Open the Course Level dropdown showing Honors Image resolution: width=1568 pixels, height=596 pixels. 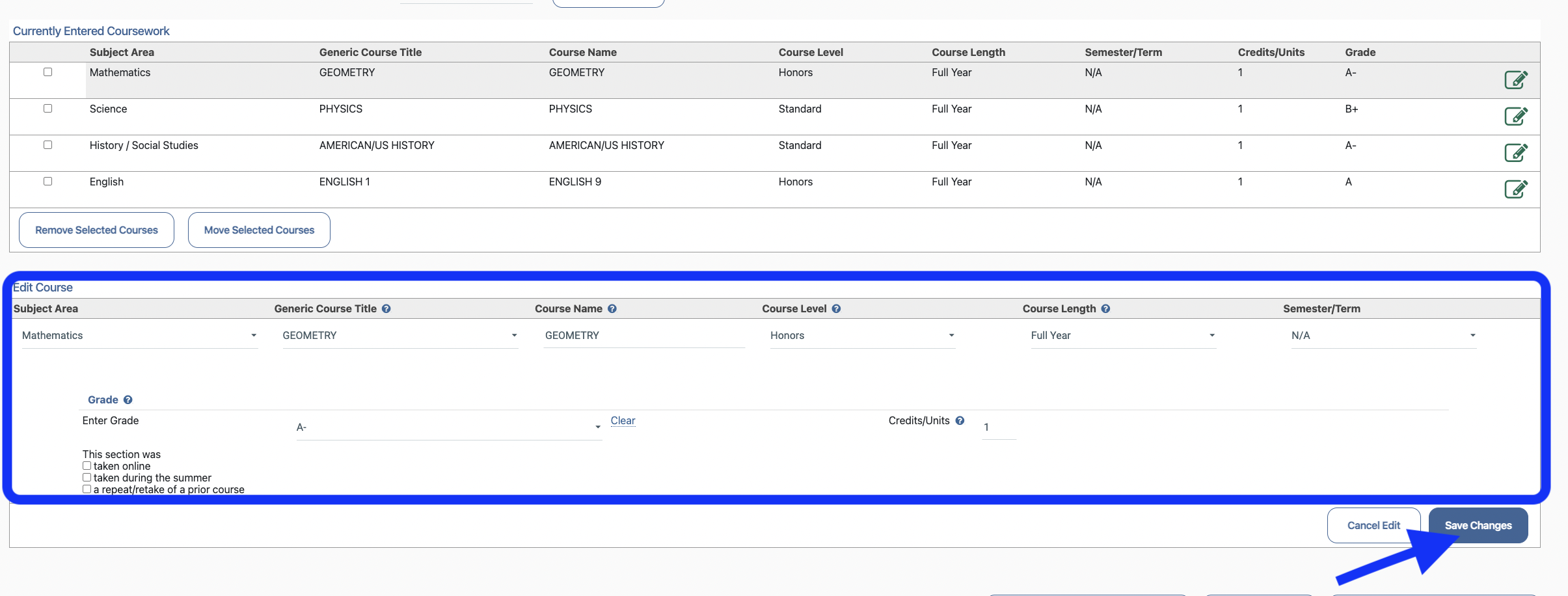pyautogui.click(x=951, y=335)
